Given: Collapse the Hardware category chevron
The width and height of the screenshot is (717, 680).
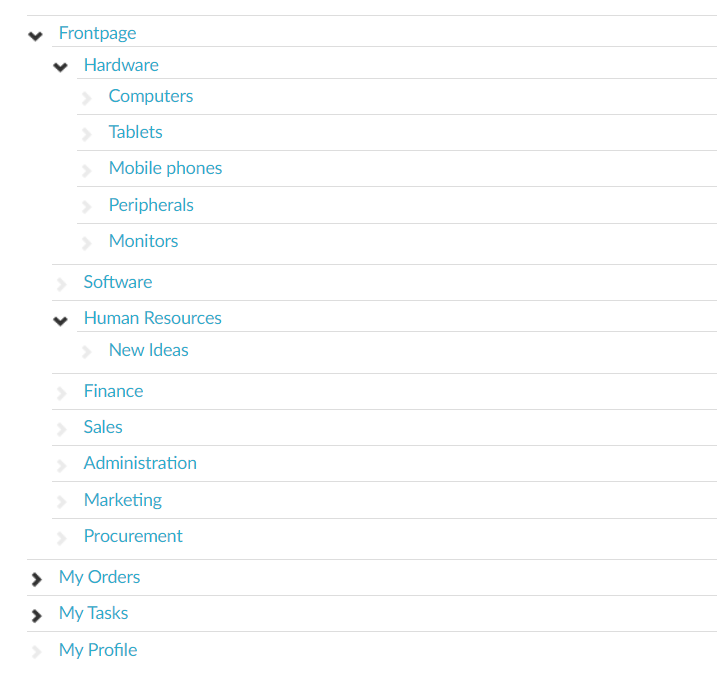Looking at the screenshot, I should tap(61, 68).
